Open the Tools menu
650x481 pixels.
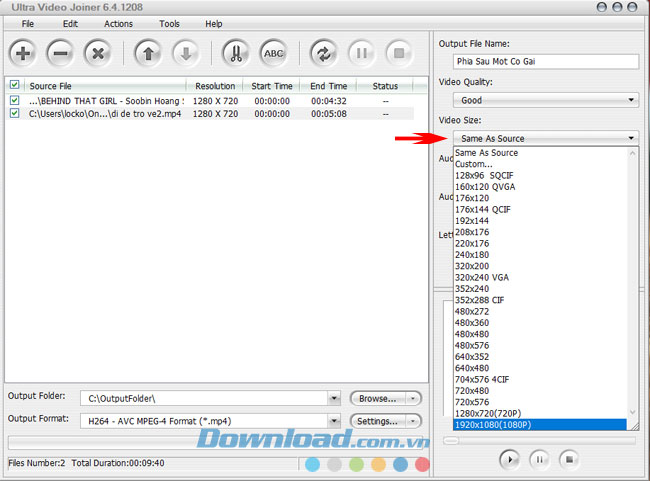coord(170,23)
